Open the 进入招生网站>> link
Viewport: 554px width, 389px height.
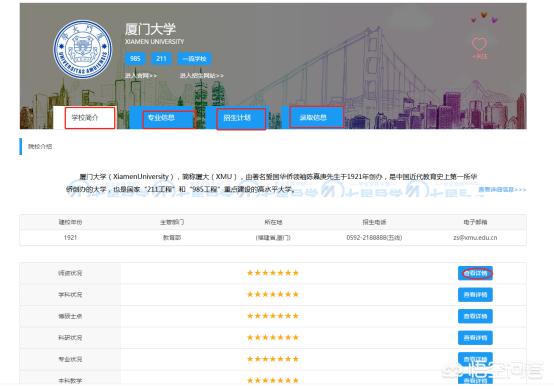click(201, 76)
